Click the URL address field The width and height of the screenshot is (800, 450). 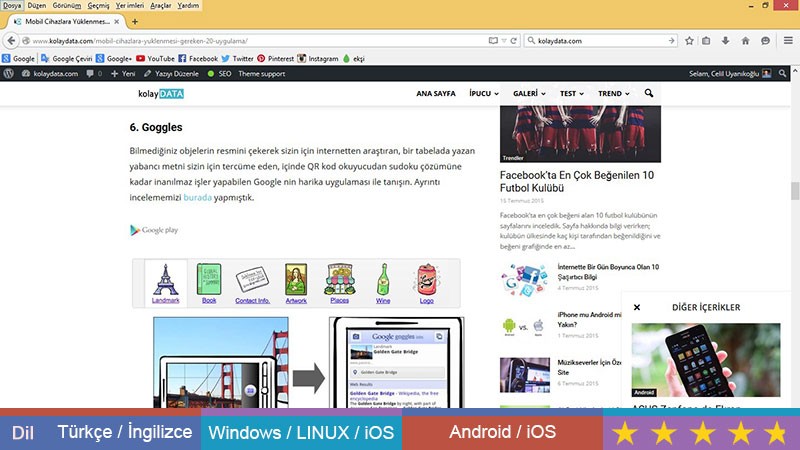point(258,41)
